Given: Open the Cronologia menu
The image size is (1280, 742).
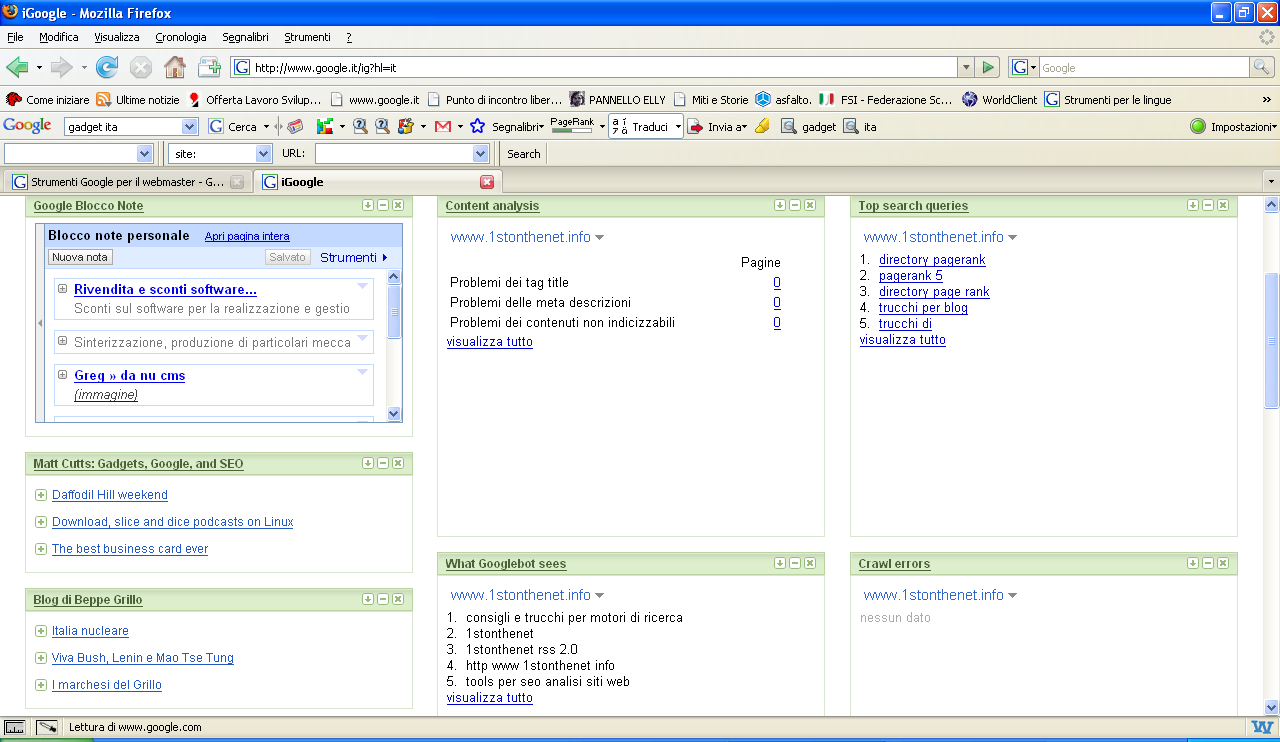Looking at the screenshot, I should click(181, 37).
